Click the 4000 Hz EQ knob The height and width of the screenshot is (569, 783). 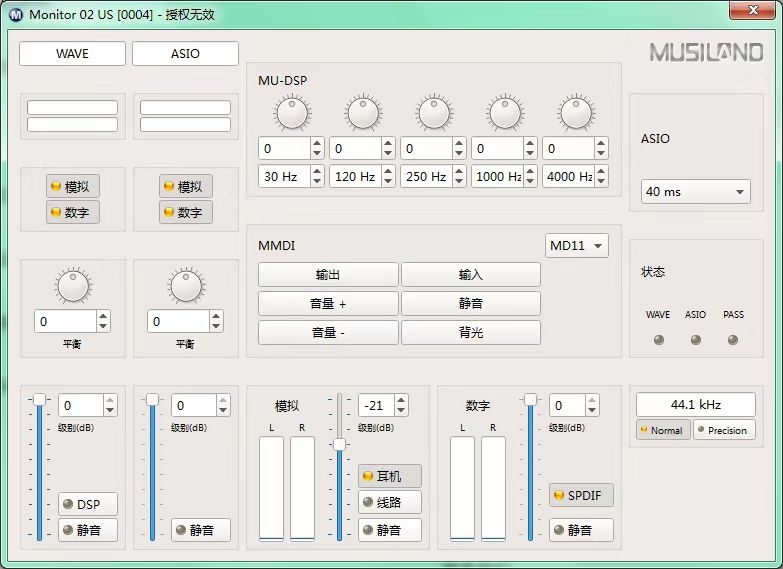click(576, 113)
